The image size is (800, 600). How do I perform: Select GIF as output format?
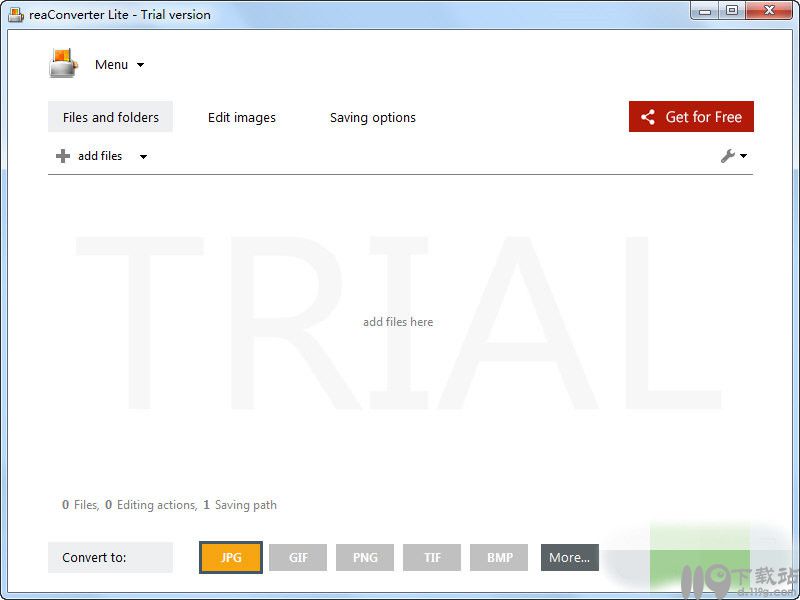298,557
